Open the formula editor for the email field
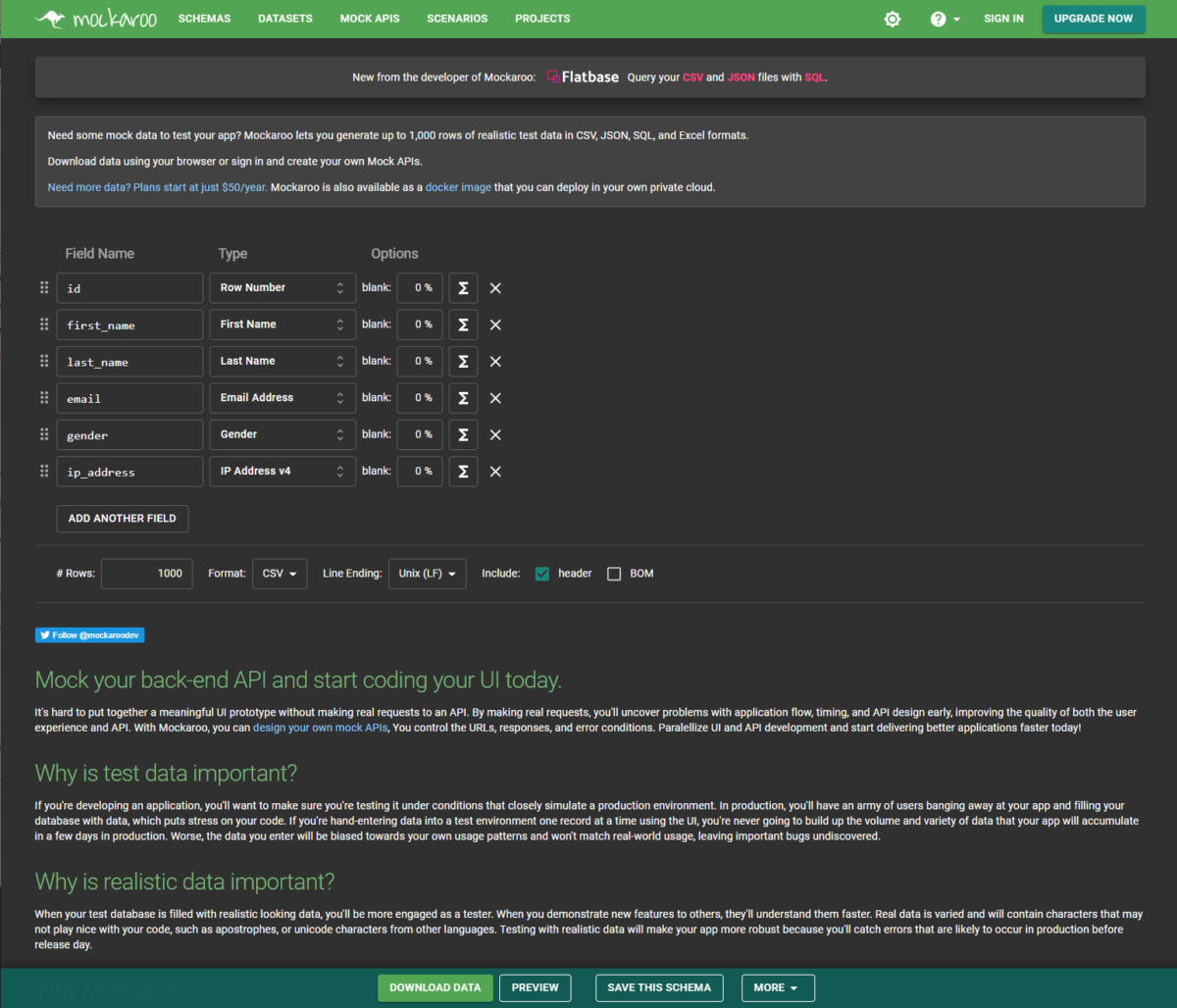This screenshot has width=1177, height=1008. (x=463, y=397)
